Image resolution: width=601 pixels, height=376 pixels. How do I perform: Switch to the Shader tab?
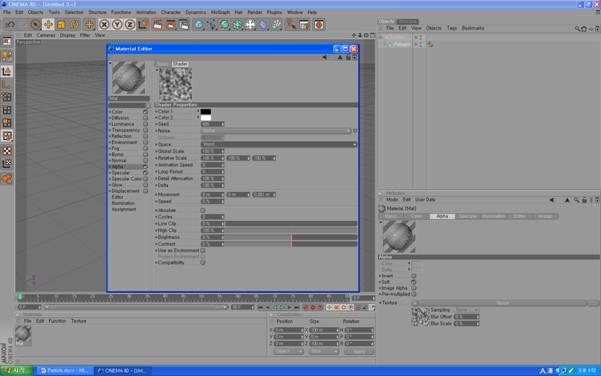(x=180, y=64)
